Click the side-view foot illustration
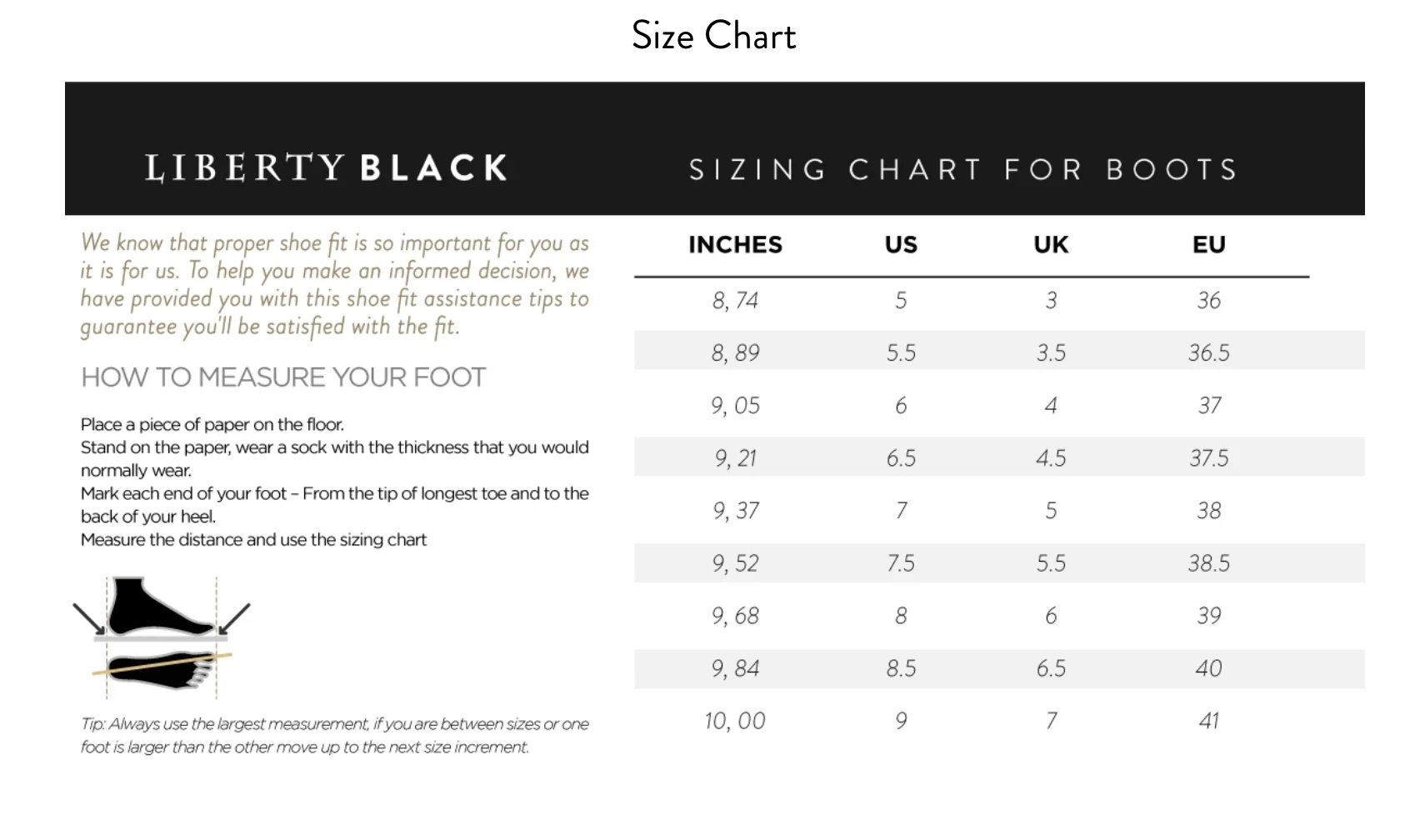 [x=158, y=607]
